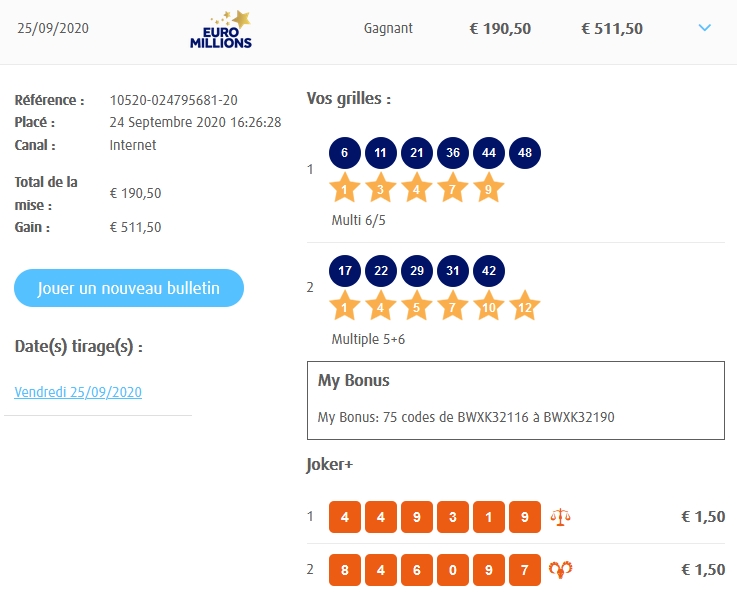737x594 pixels.
Task: Click the reference number 10520-024795681-20
Action: (x=173, y=100)
